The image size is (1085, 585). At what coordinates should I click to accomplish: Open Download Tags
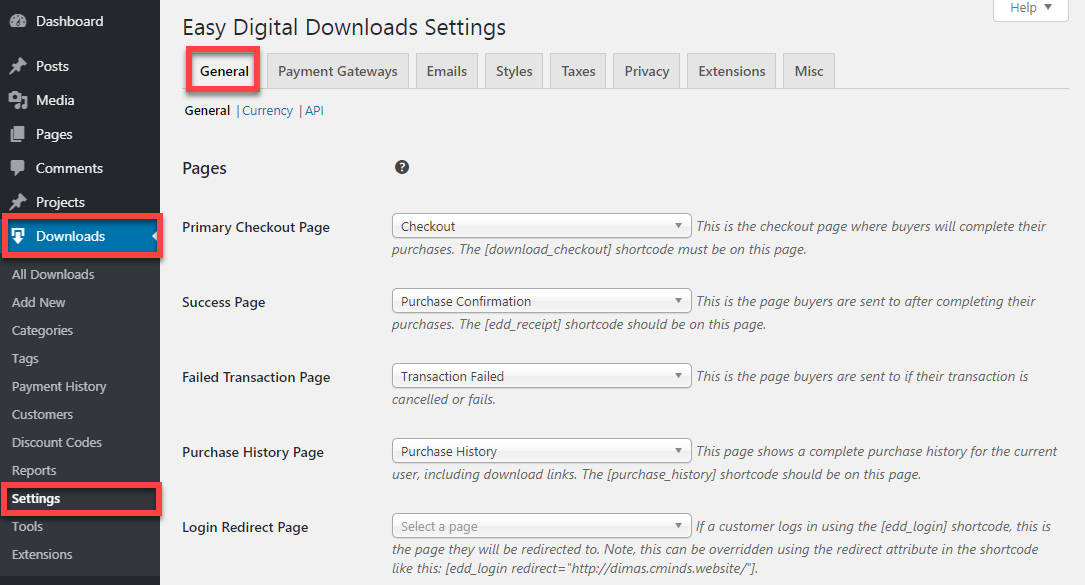click(25, 359)
